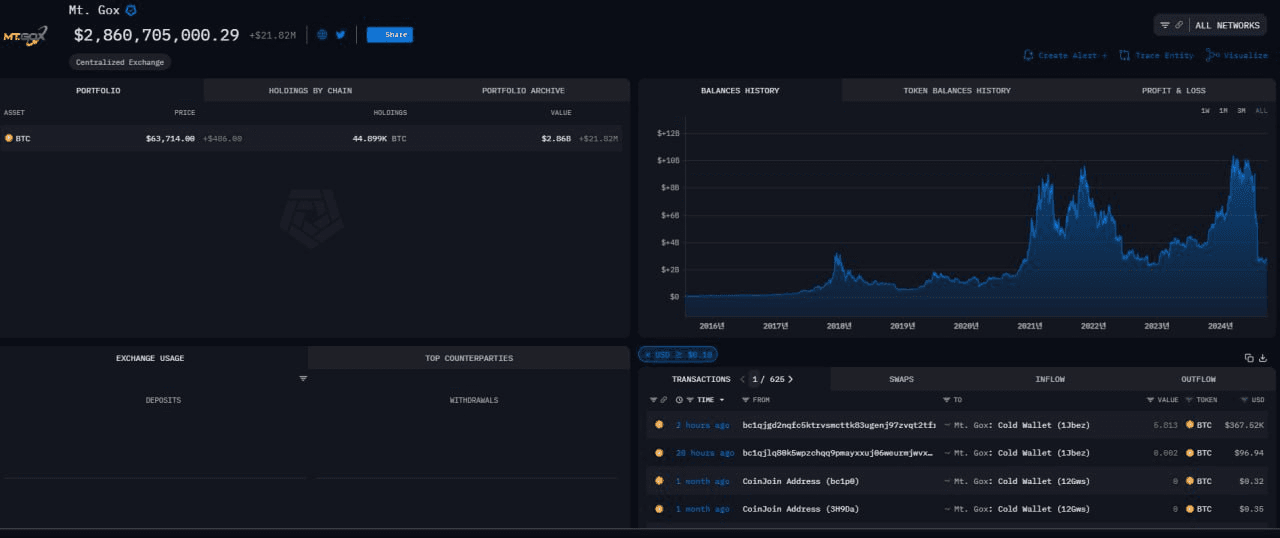
Task: Click the Visualize graph icon
Action: pyautogui.click(x=1213, y=55)
